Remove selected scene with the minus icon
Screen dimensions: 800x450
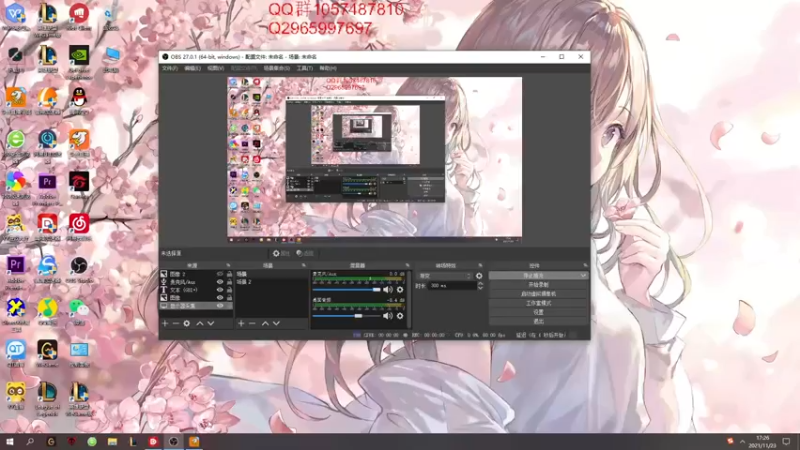[x=252, y=323]
